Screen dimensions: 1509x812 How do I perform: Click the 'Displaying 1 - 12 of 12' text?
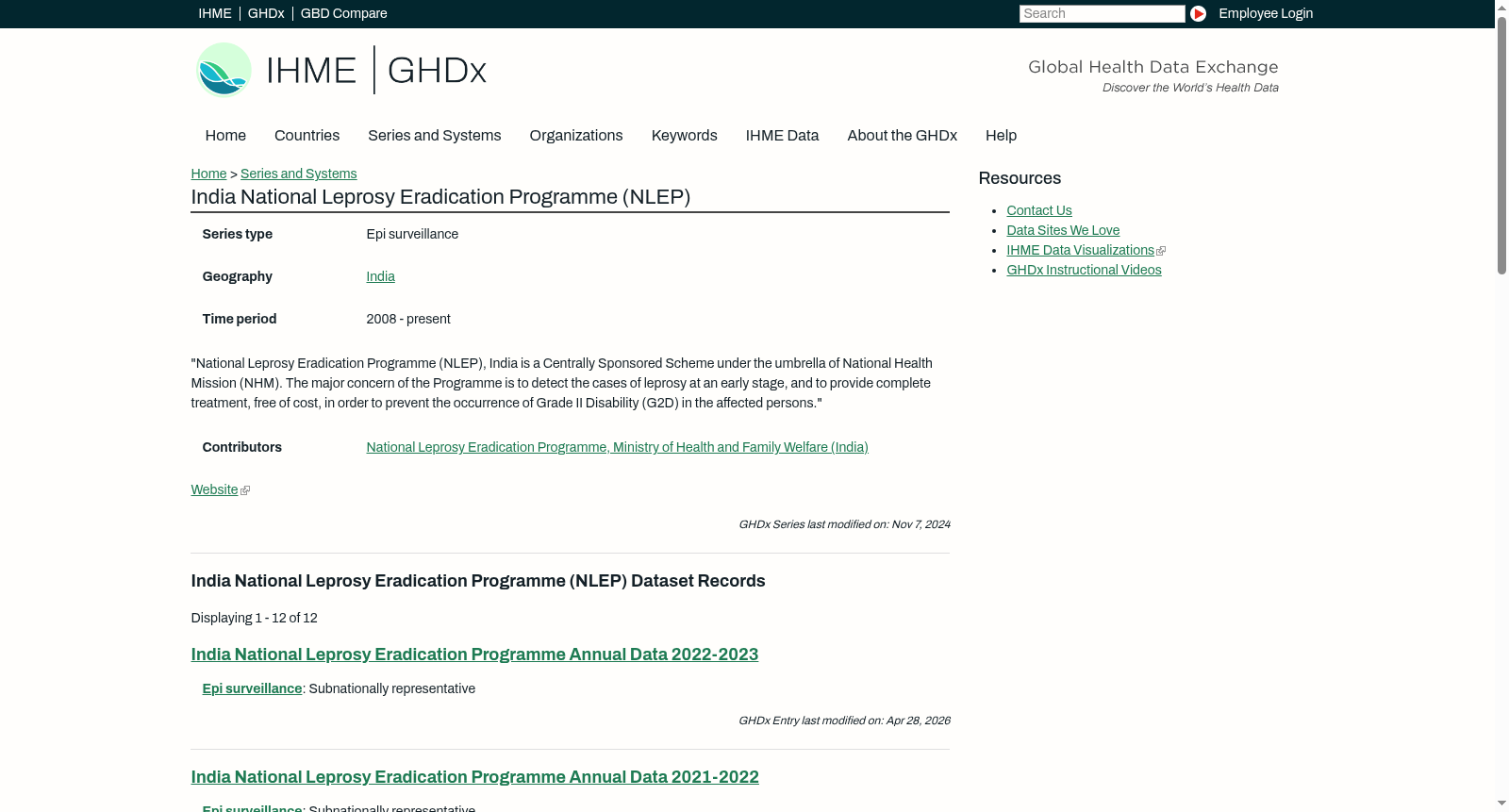point(254,618)
